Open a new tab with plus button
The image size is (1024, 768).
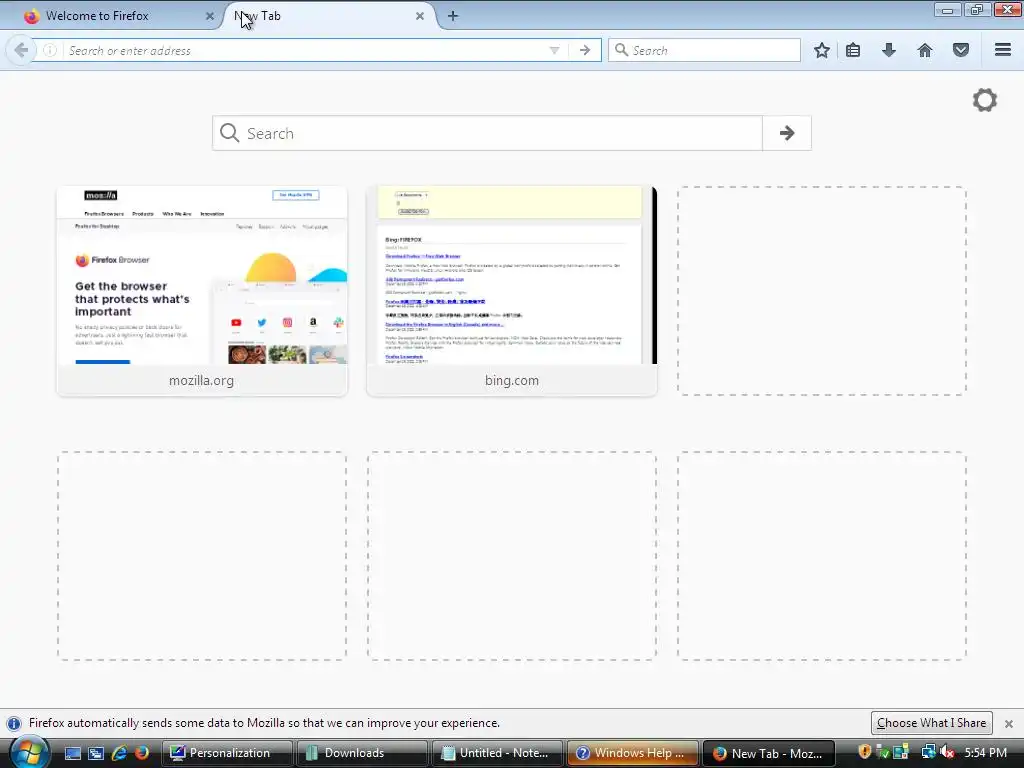click(x=453, y=16)
